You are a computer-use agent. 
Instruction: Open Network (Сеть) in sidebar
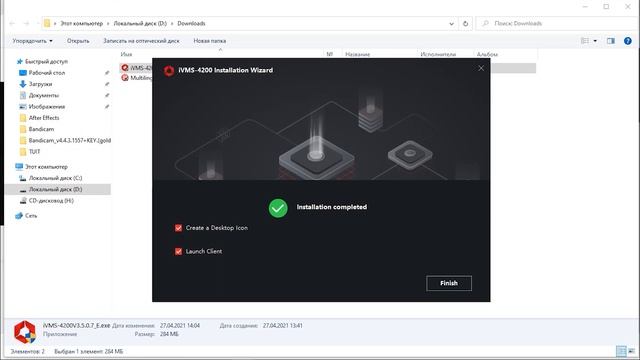click(31, 216)
